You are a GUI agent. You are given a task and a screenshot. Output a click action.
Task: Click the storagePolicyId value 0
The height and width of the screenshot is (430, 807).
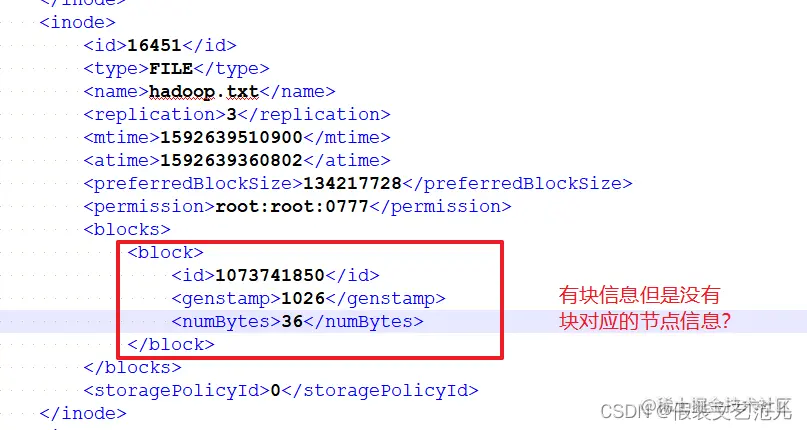pos(275,390)
